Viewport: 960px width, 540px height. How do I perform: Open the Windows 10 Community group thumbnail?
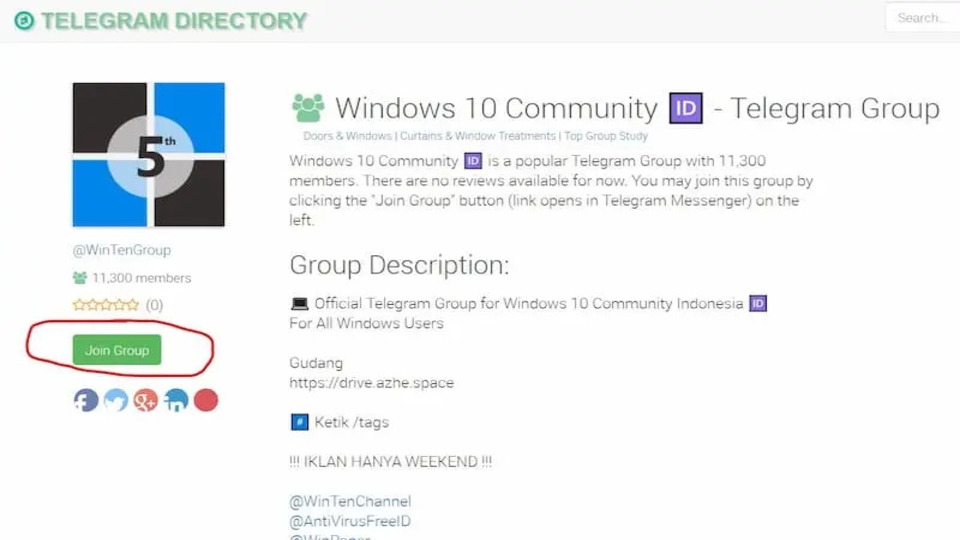click(149, 154)
